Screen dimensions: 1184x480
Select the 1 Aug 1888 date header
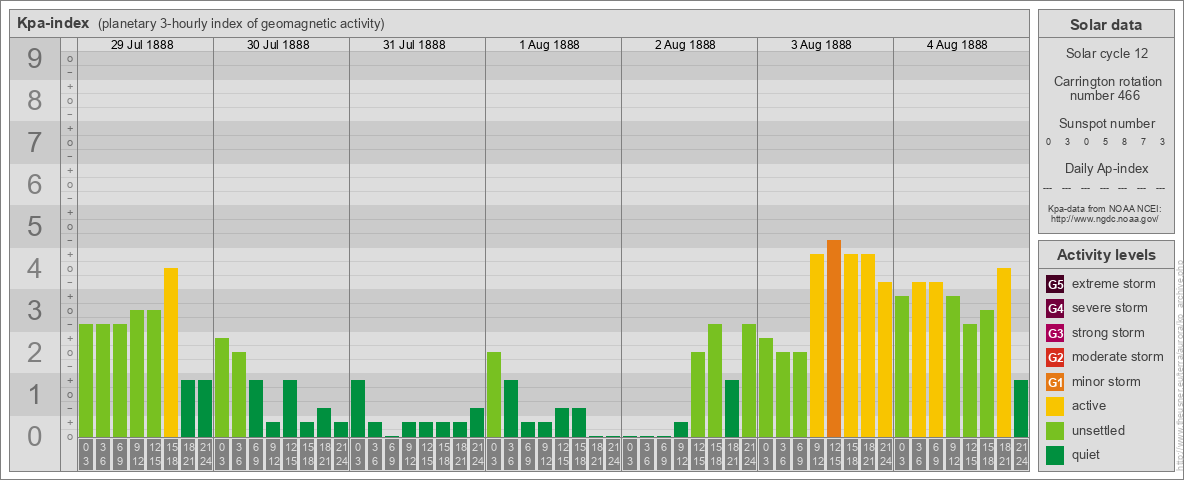[550, 45]
